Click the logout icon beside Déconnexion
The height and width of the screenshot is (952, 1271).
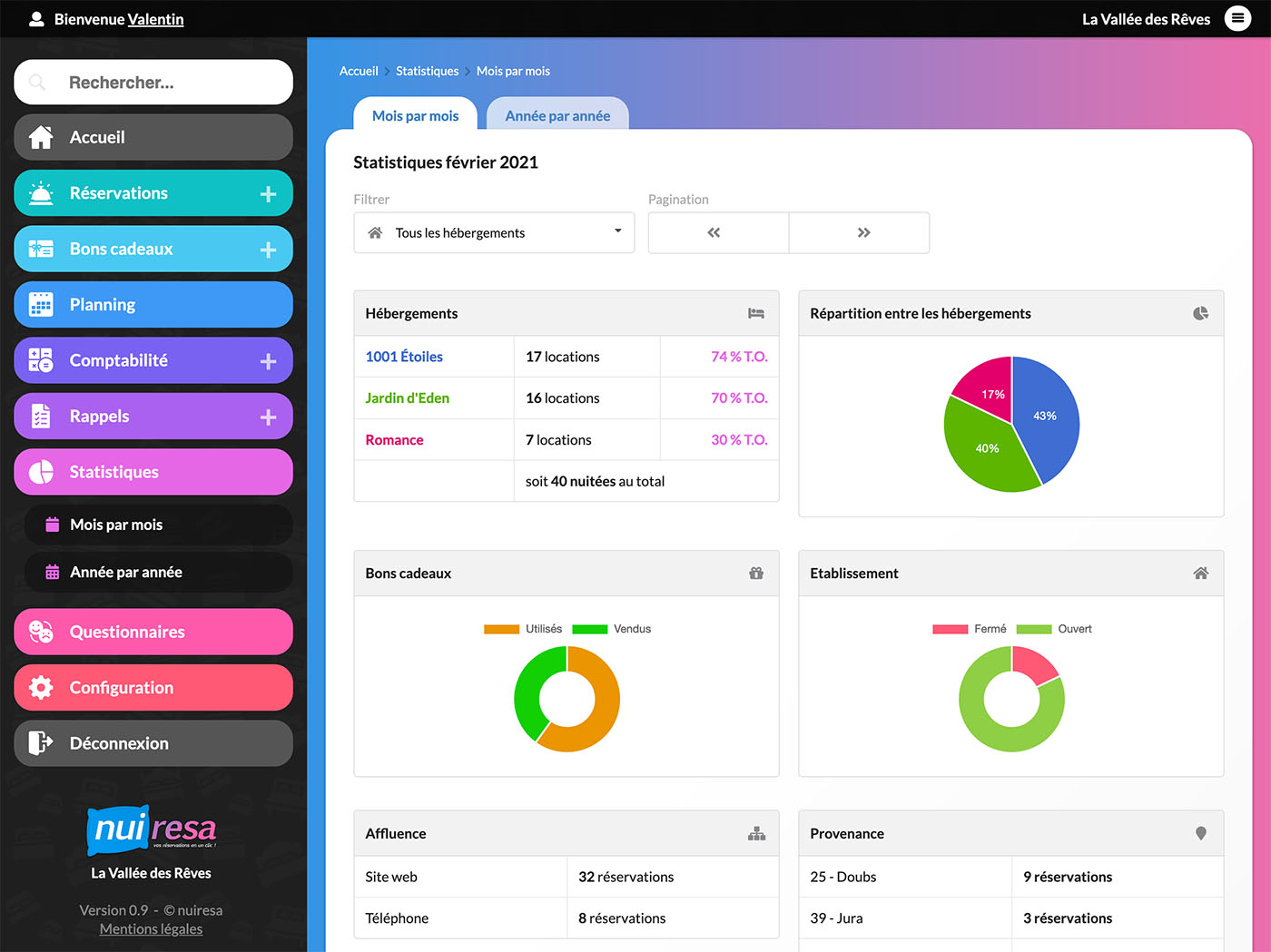41,743
